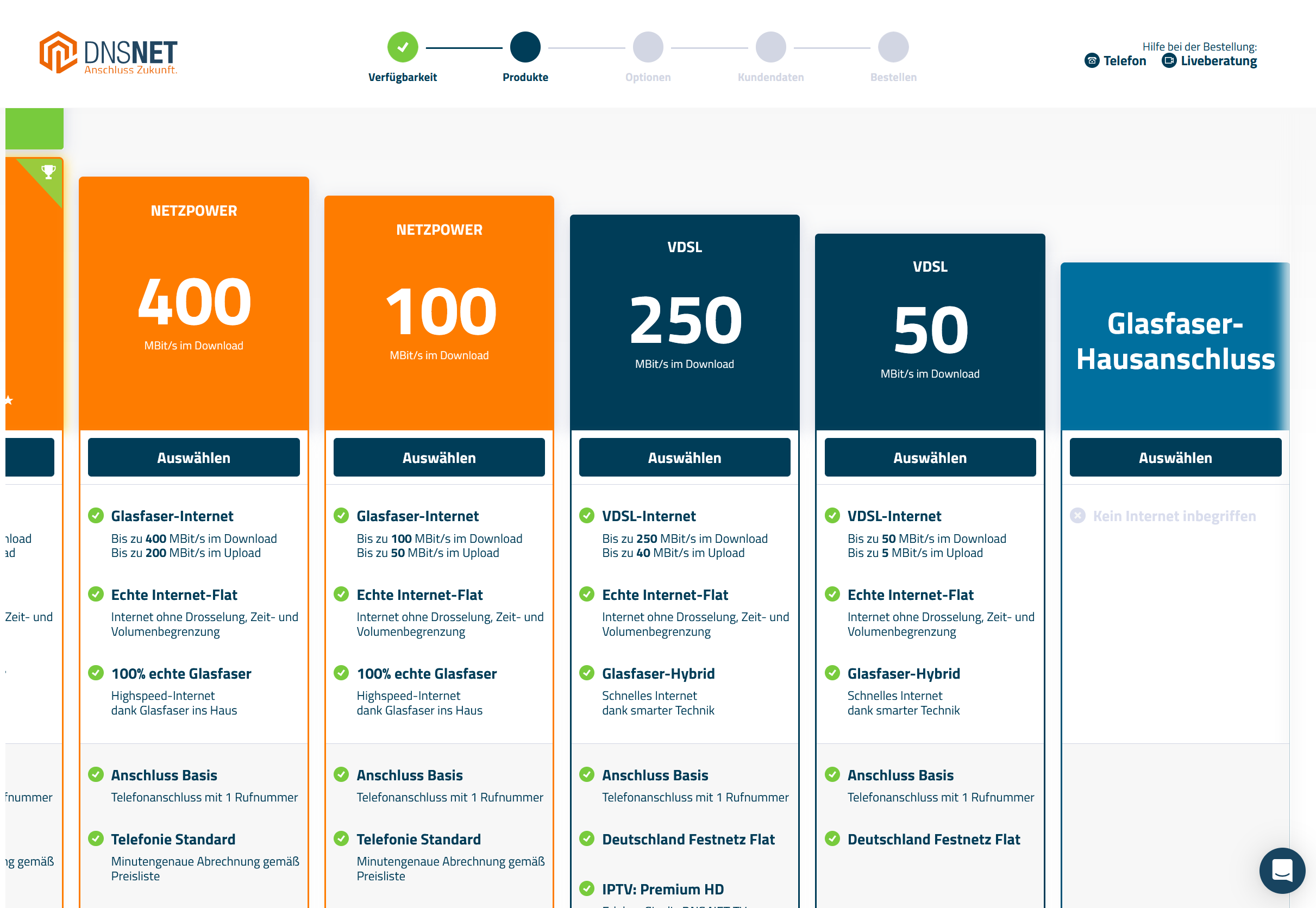This screenshot has height=908, width=1316.
Task: Choose Auswählen for Glasfaser-Hausanschluss
Action: point(1175,458)
